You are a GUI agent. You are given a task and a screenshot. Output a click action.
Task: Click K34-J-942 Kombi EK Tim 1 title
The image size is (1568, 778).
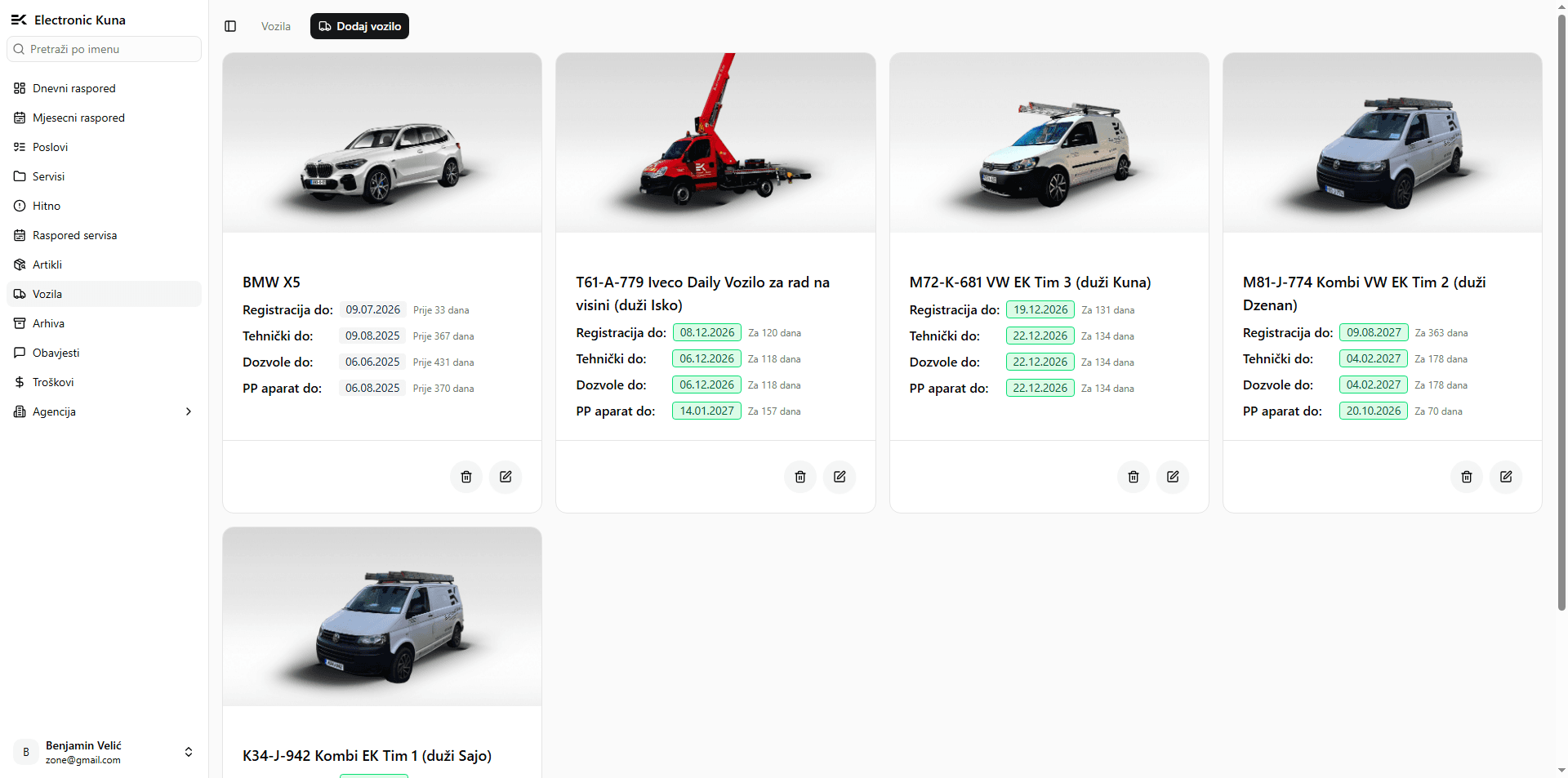[367, 756]
